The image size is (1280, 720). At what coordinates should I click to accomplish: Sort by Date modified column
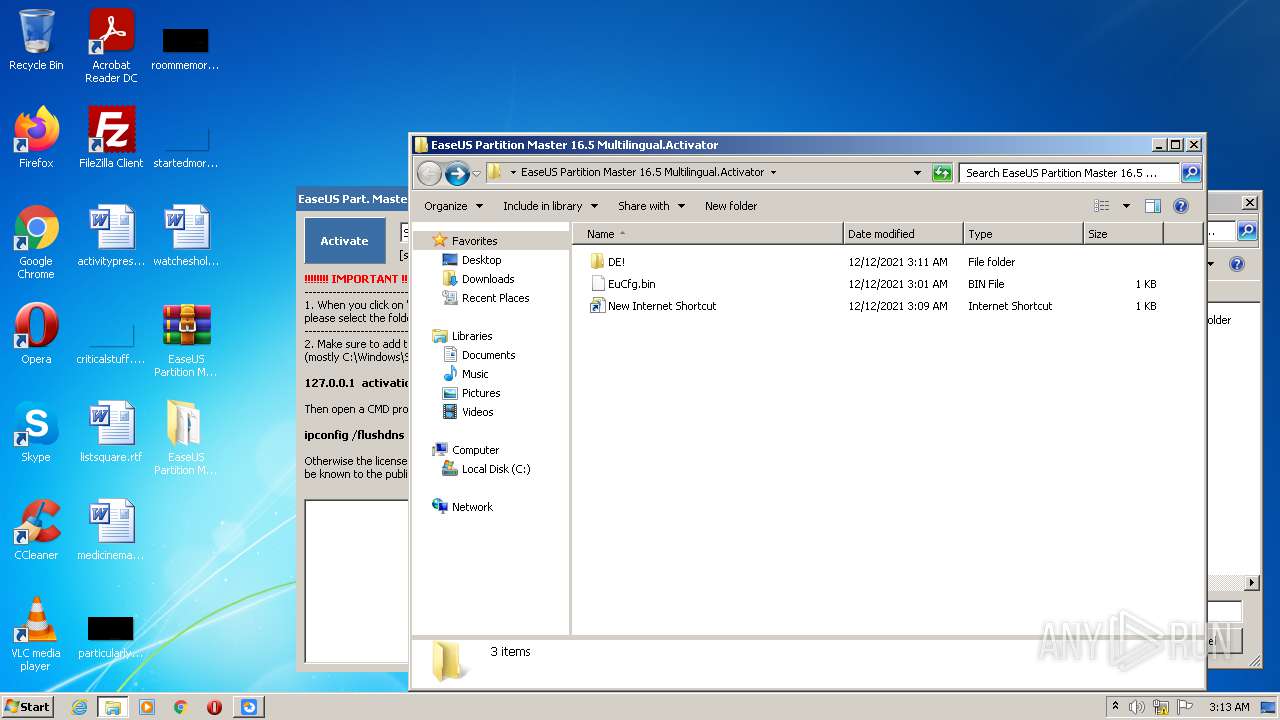pyautogui.click(x=903, y=234)
